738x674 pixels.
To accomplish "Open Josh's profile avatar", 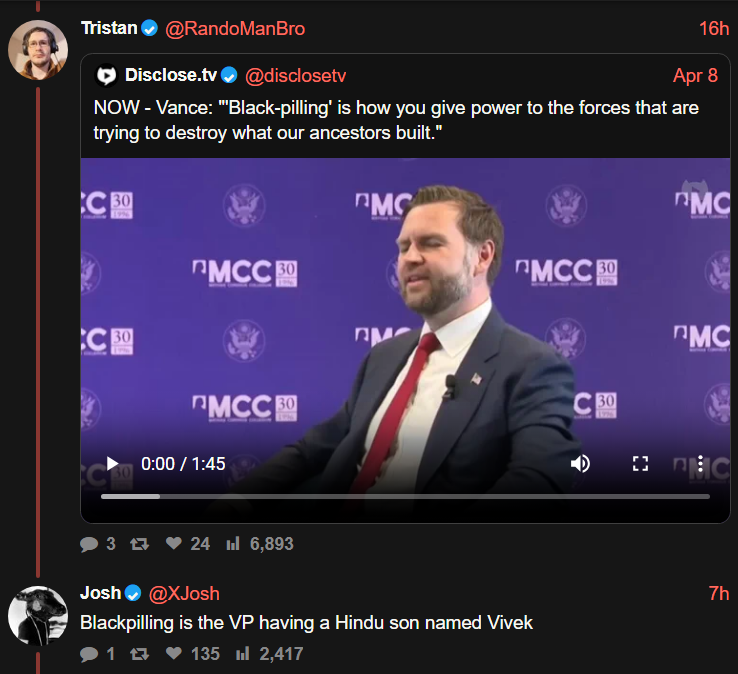I will point(38,614).
